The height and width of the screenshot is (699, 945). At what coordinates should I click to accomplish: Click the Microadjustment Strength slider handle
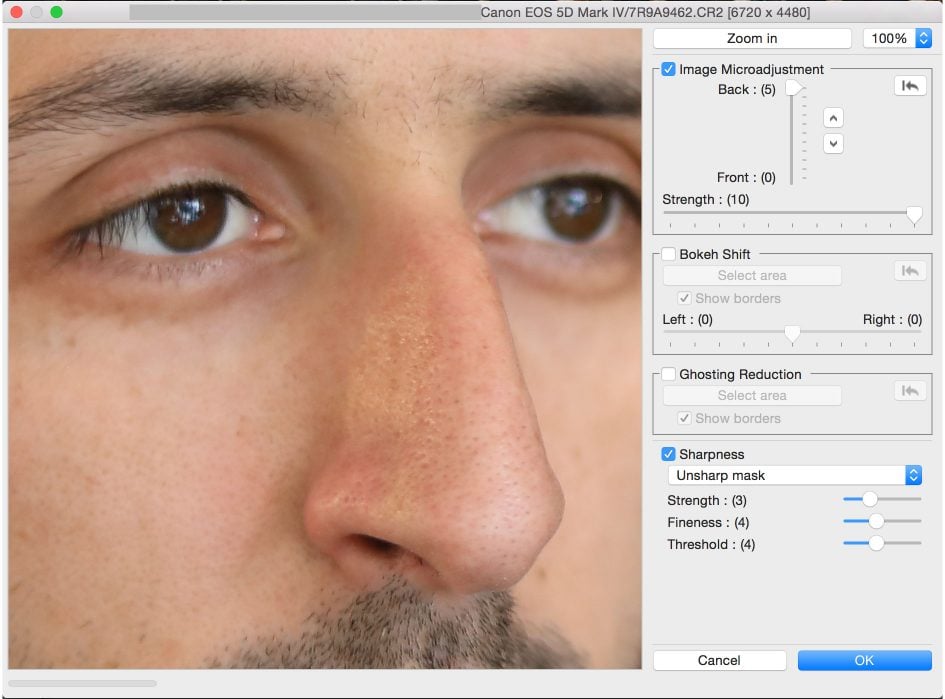click(x=913, y=214)
